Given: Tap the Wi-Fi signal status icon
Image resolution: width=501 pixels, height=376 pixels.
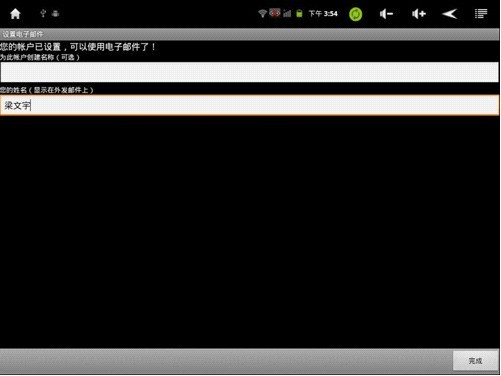Looking at the screenshot, I should tap(262, 13).
